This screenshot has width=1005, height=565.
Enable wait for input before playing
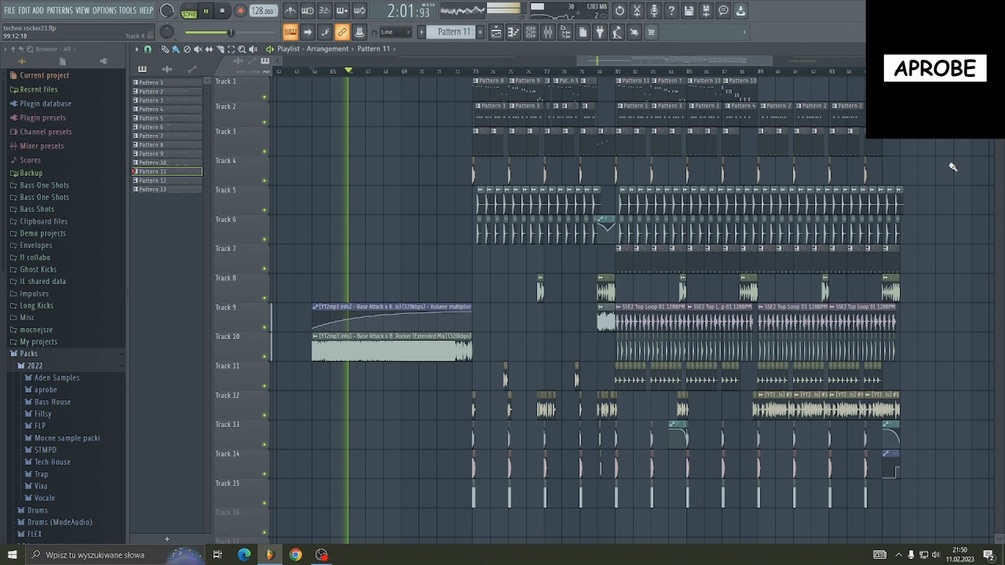[308, 10]
